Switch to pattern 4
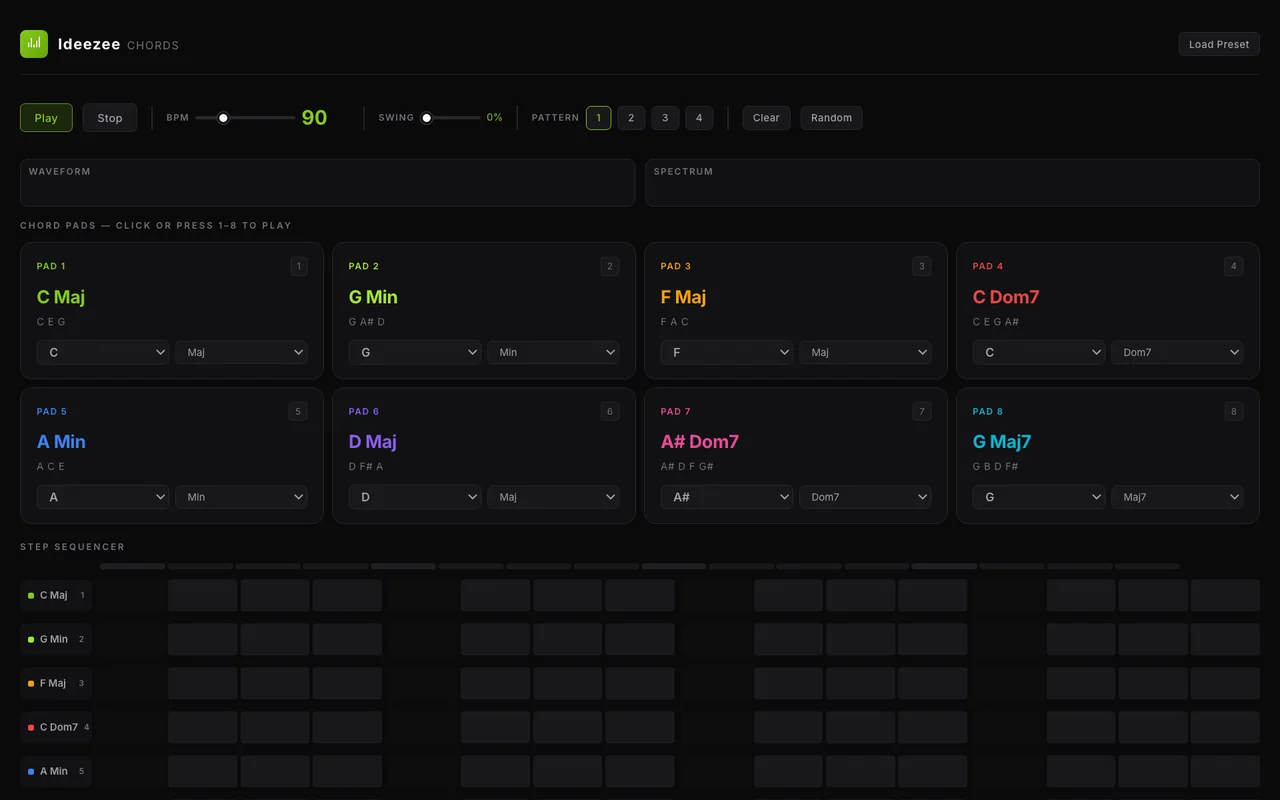 [699, 118]
